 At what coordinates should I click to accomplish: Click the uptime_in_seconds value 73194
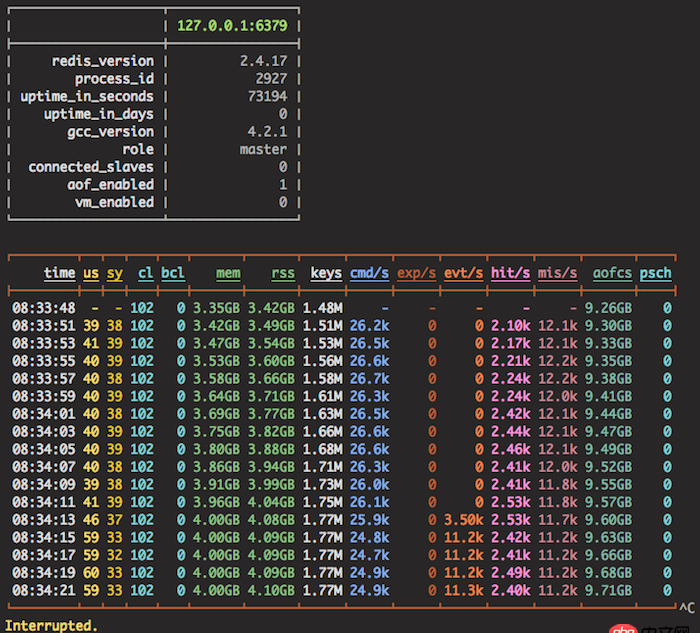click(x=267, y=96)
